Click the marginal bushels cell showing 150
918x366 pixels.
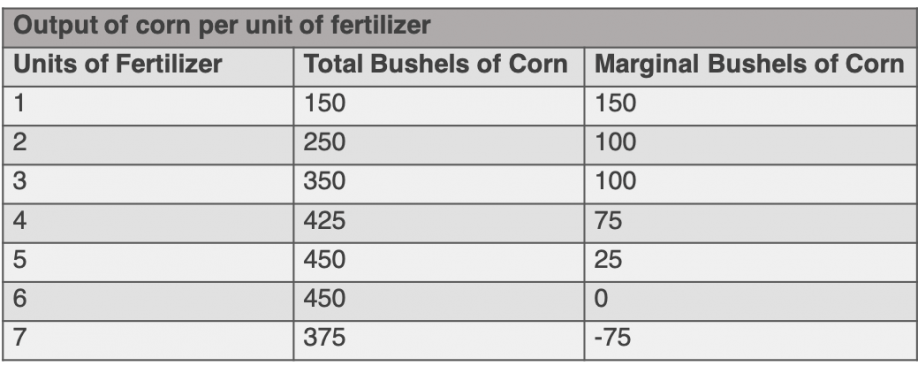751,106
